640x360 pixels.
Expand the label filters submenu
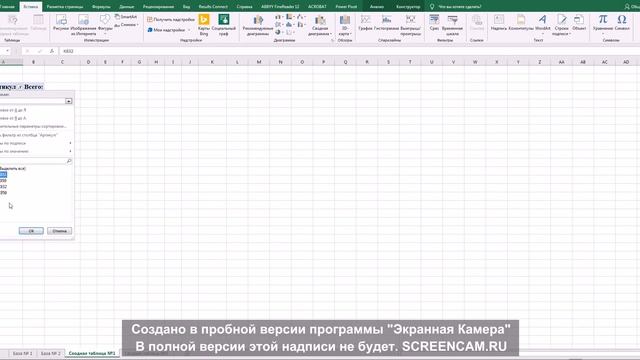pyautogui.click(x=36, y=143)
